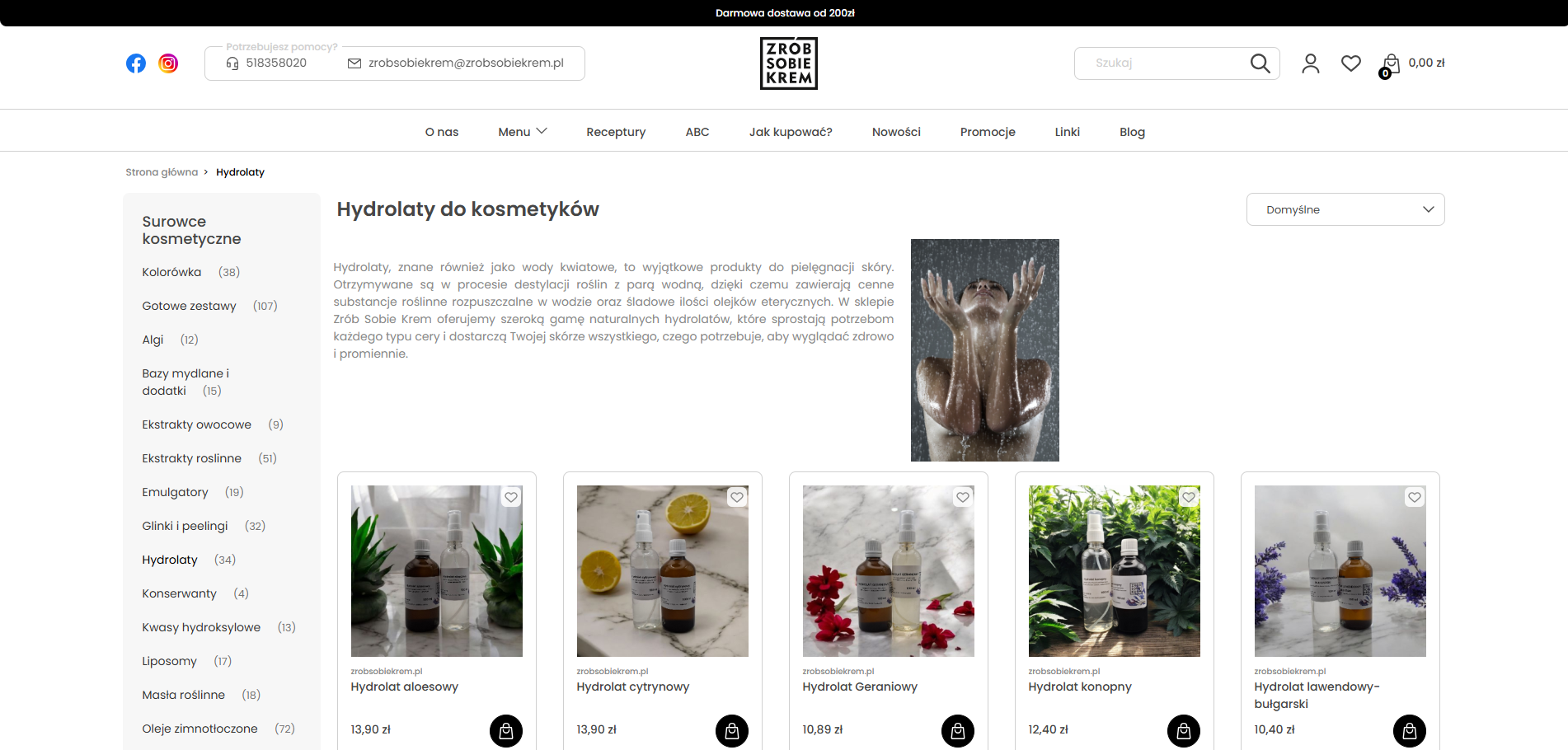
Task: Open the Instagram profile icon
Action: (168, 63)
